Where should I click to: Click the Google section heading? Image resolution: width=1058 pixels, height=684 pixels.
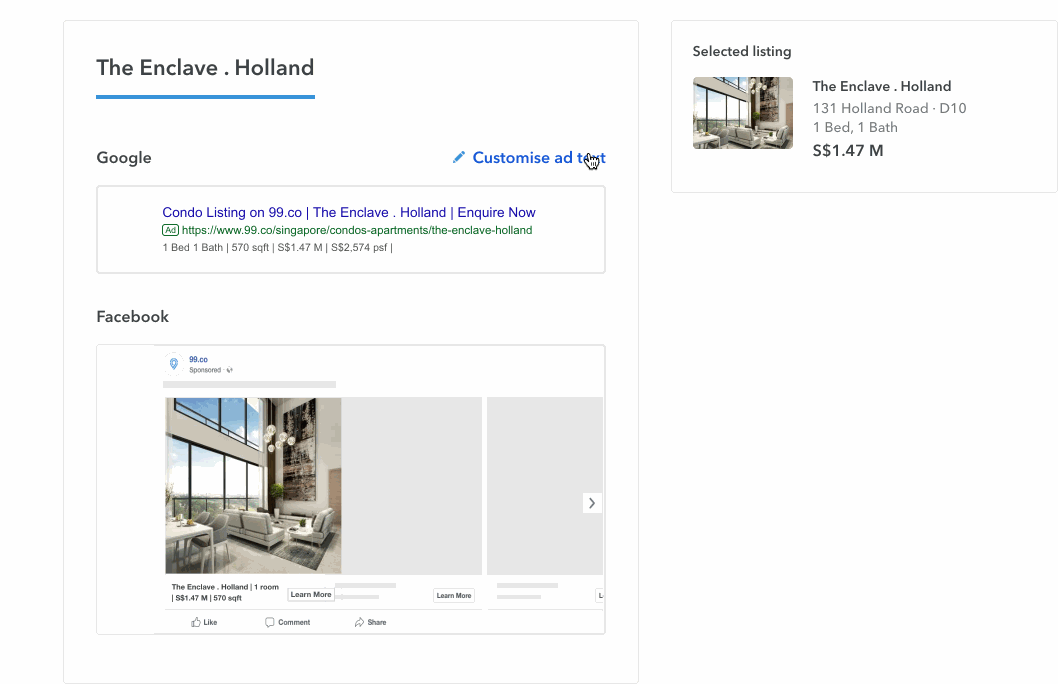tap(123, 158)
